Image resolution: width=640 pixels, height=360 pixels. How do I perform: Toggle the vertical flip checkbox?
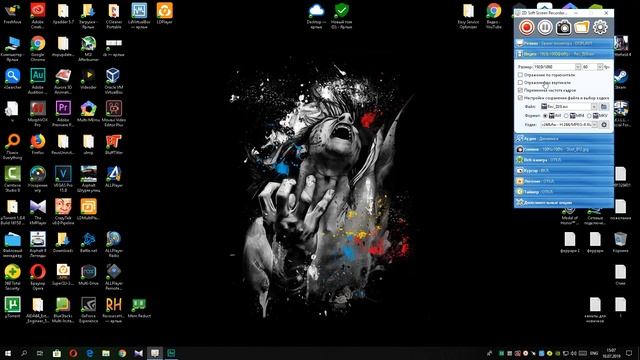pyautogui.click(x=520, y=82)
